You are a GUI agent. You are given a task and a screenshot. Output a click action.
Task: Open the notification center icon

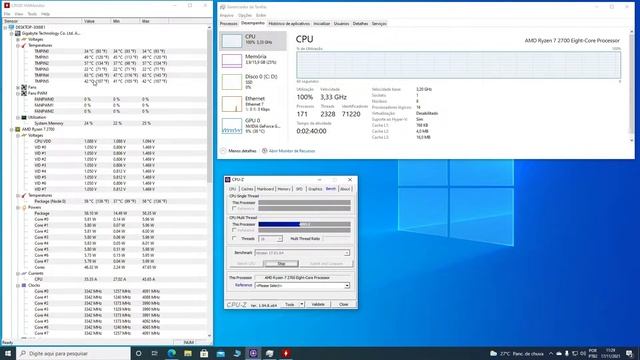point(629,353)
